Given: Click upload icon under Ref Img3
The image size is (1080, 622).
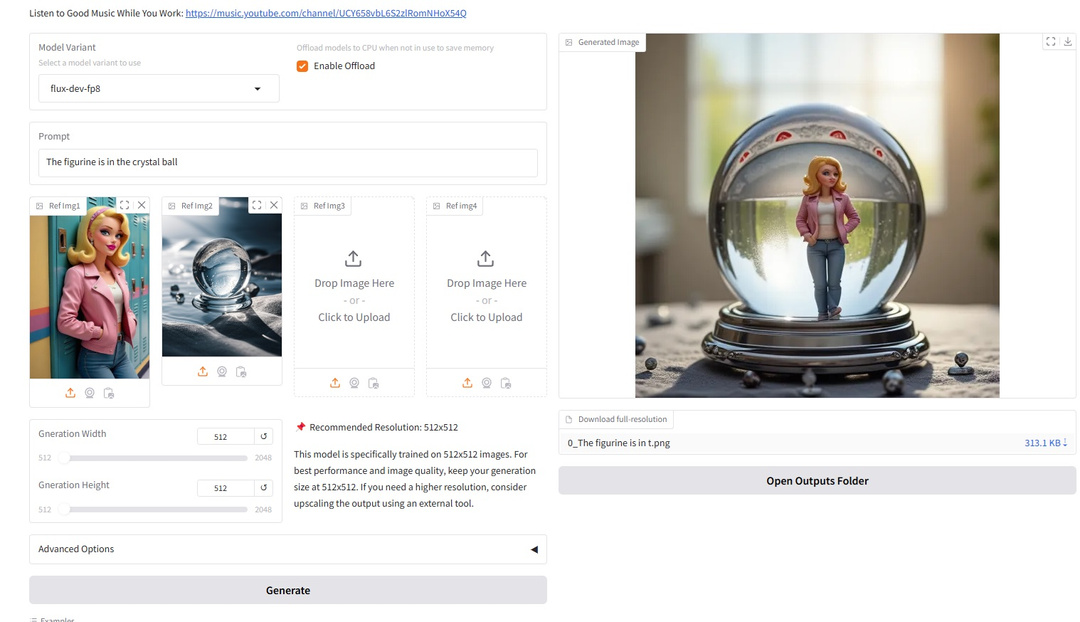Looking at the screenshot, I should (335, 383).
